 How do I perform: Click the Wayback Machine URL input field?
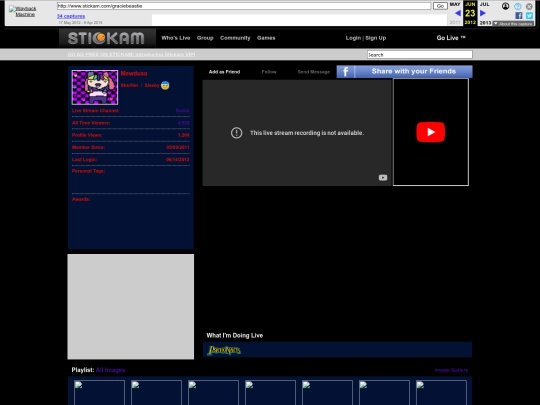click(x=244, y=6)
